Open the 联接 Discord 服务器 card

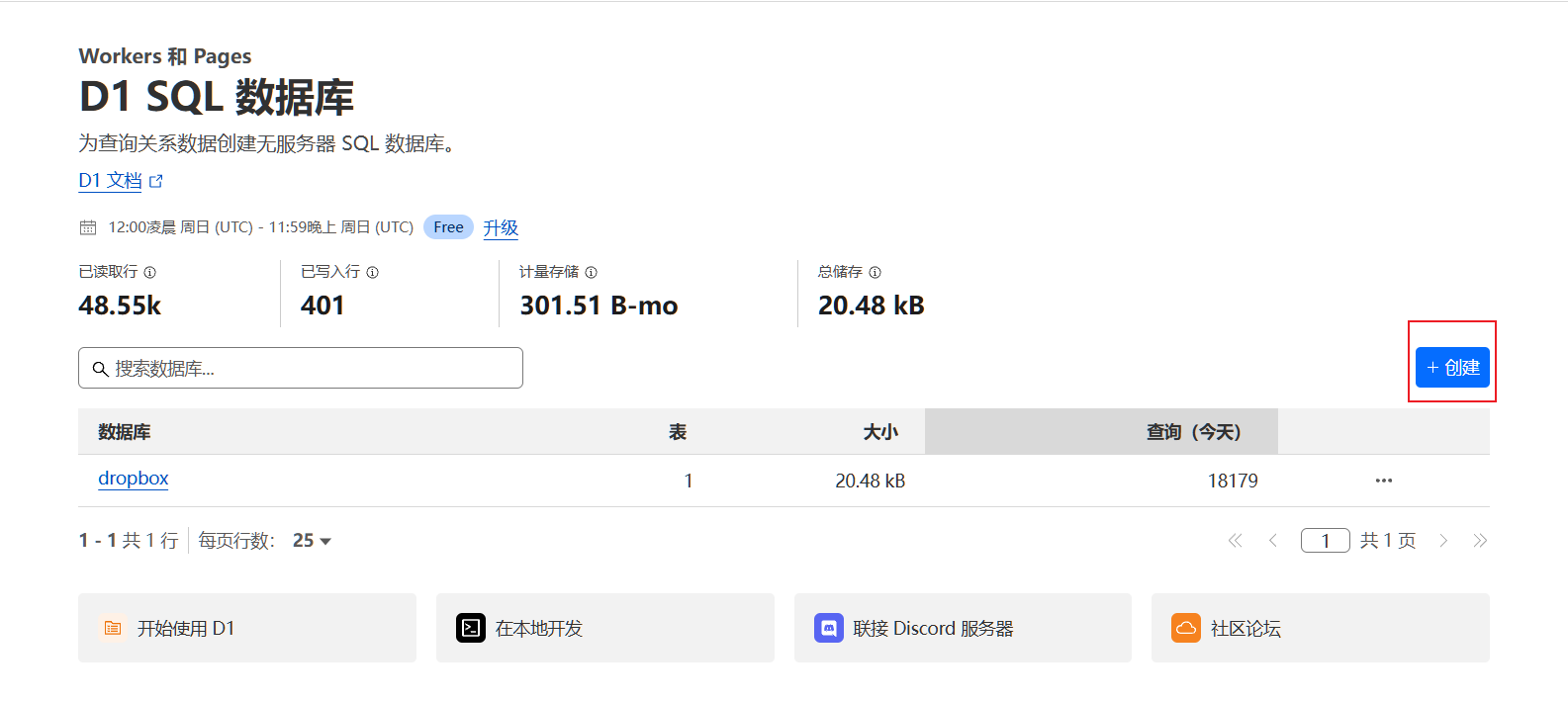click(962, 628)
